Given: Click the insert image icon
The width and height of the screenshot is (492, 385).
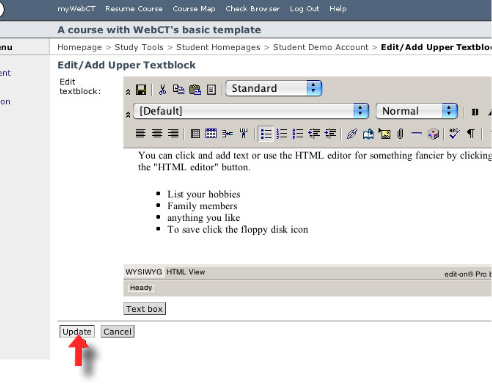Looking at the screenshot, I should tap(384, 134).
